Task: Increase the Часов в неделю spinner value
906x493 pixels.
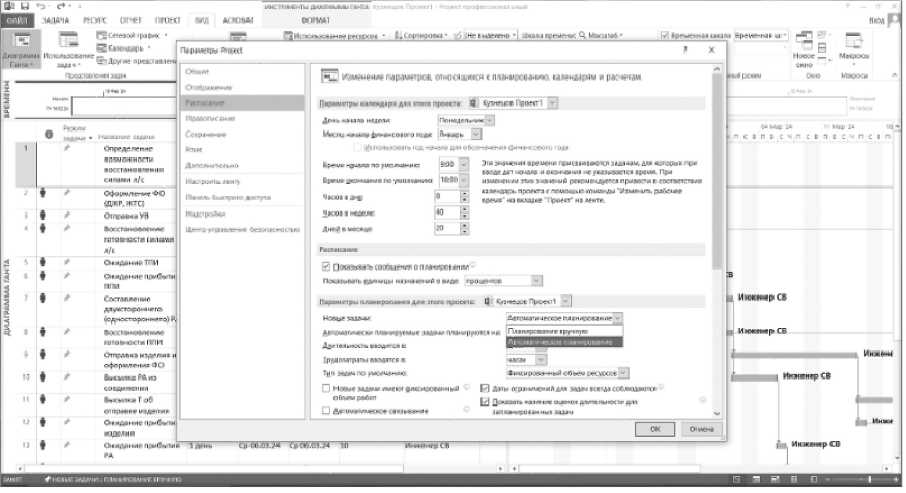Action: click(465, 208)
